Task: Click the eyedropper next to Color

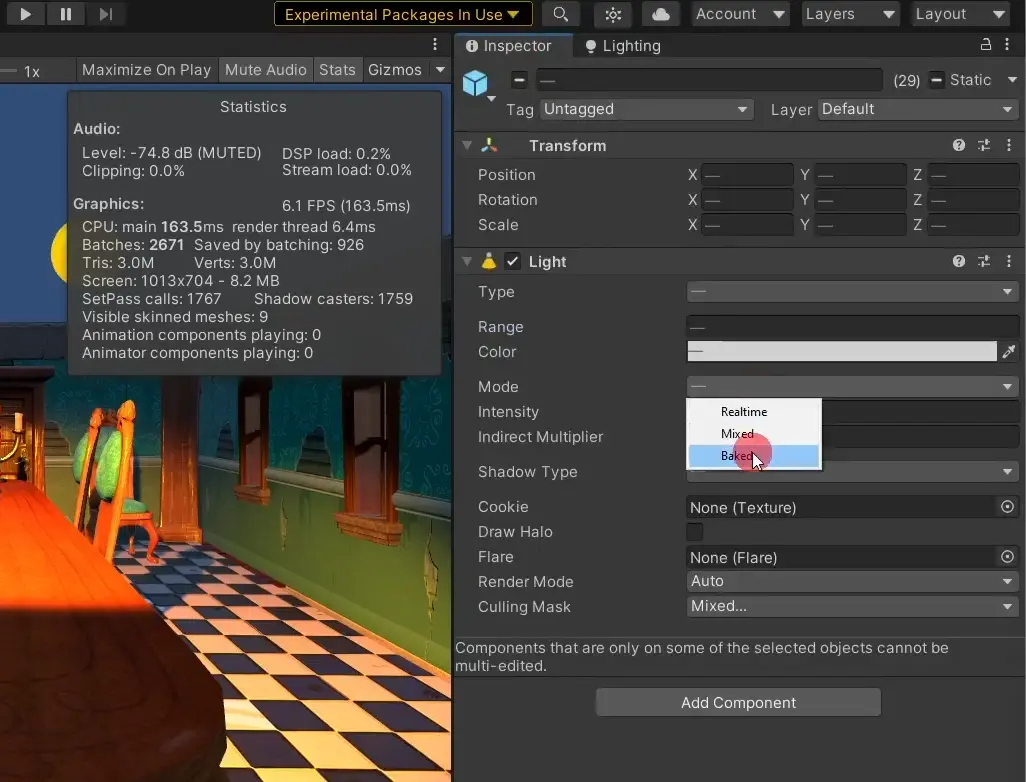Action: pyautogui.click(x=1009, y=352)
